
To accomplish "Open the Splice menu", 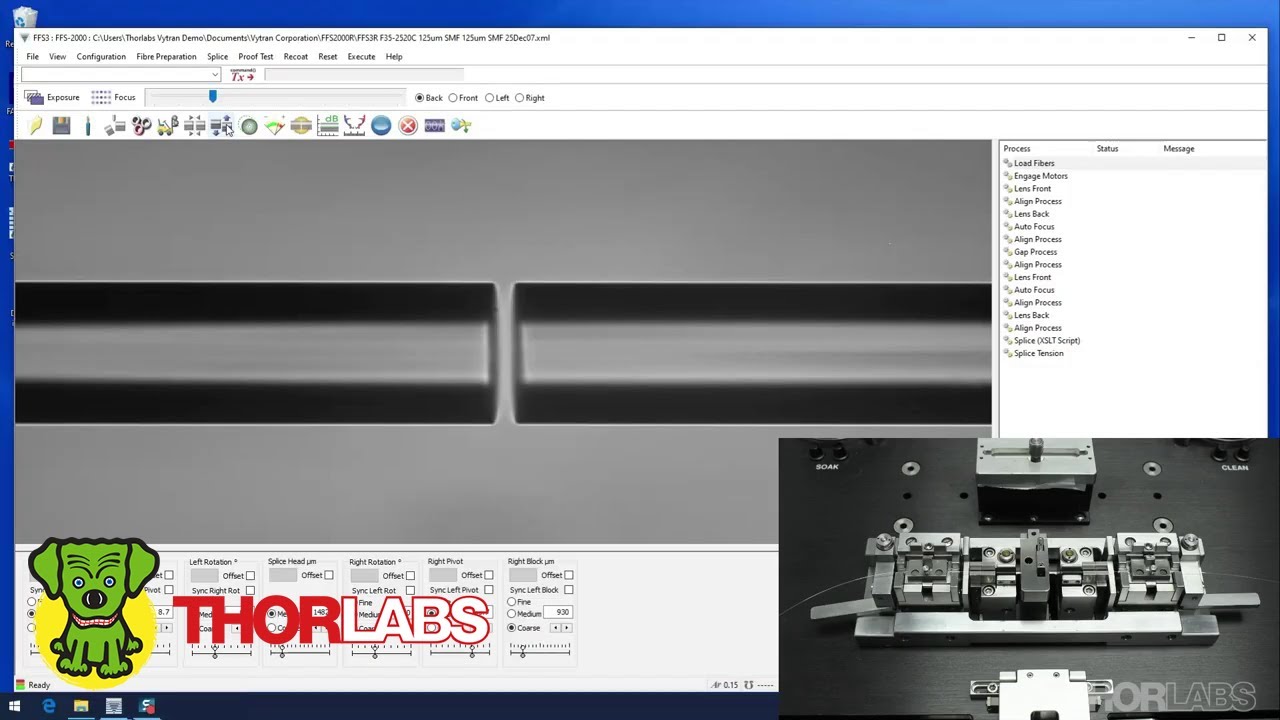I will (217, 57).
